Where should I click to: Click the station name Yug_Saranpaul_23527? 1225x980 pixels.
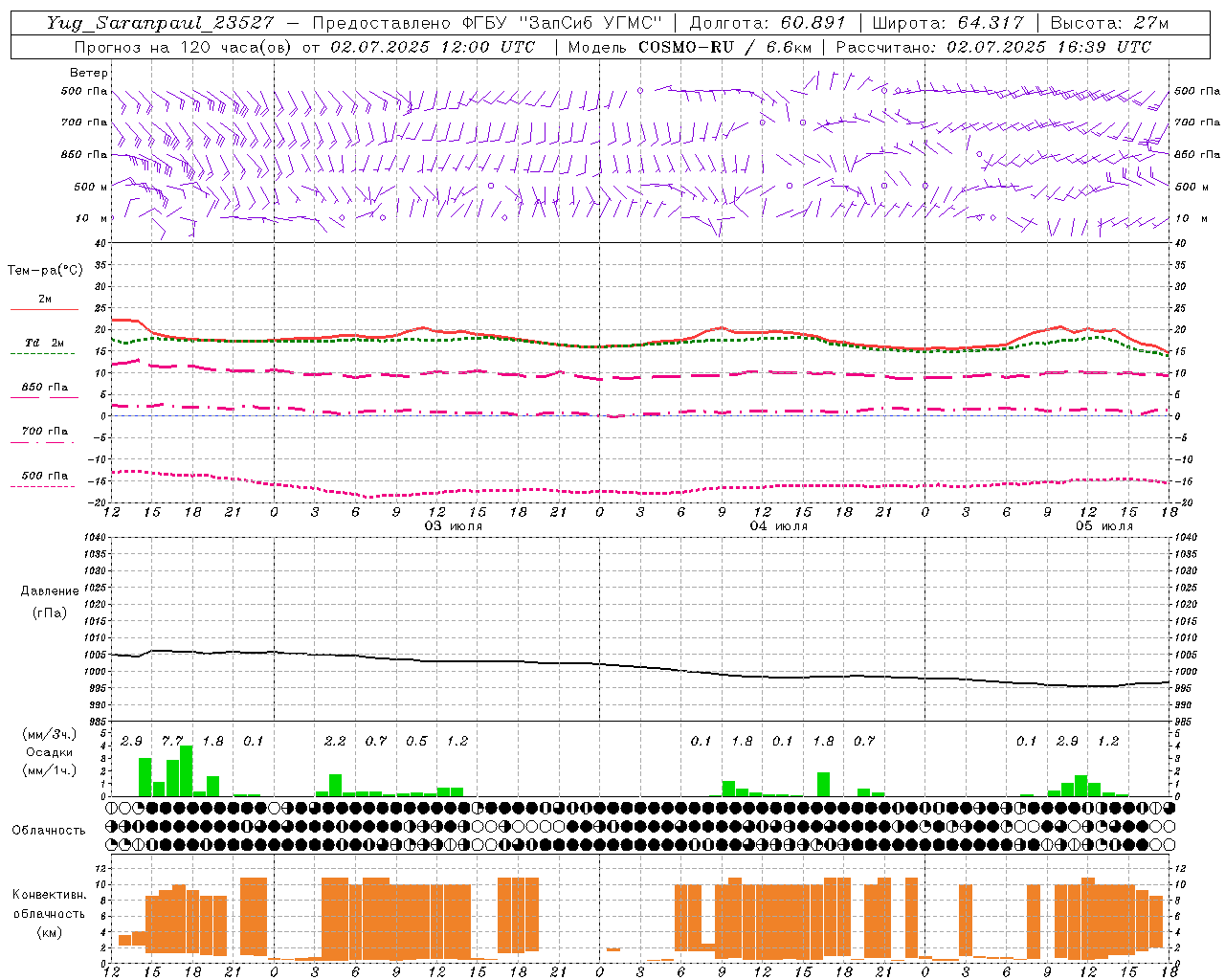pyautogui.click(x=160, y=23)
